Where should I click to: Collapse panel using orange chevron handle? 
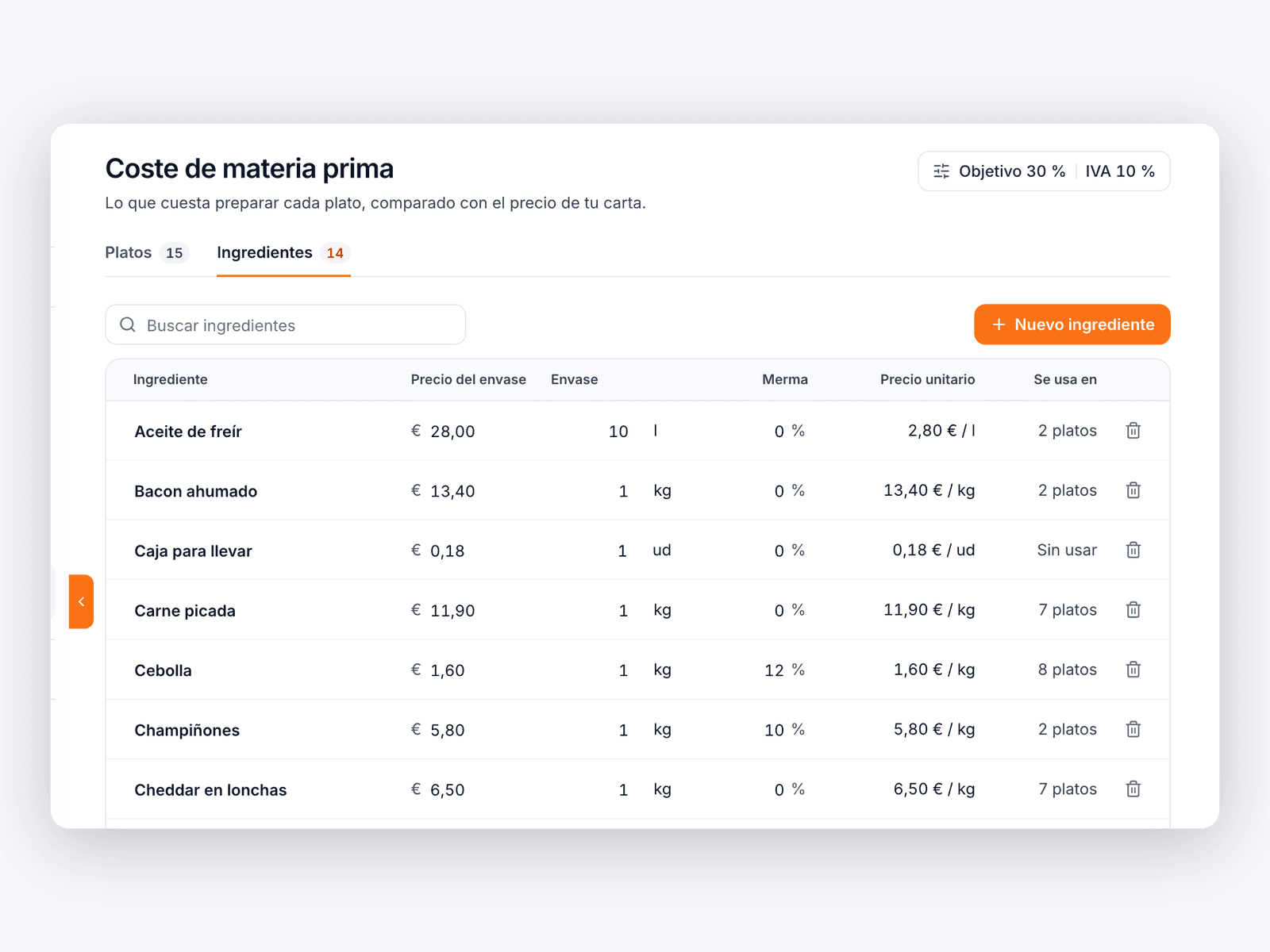coord(81,601)
